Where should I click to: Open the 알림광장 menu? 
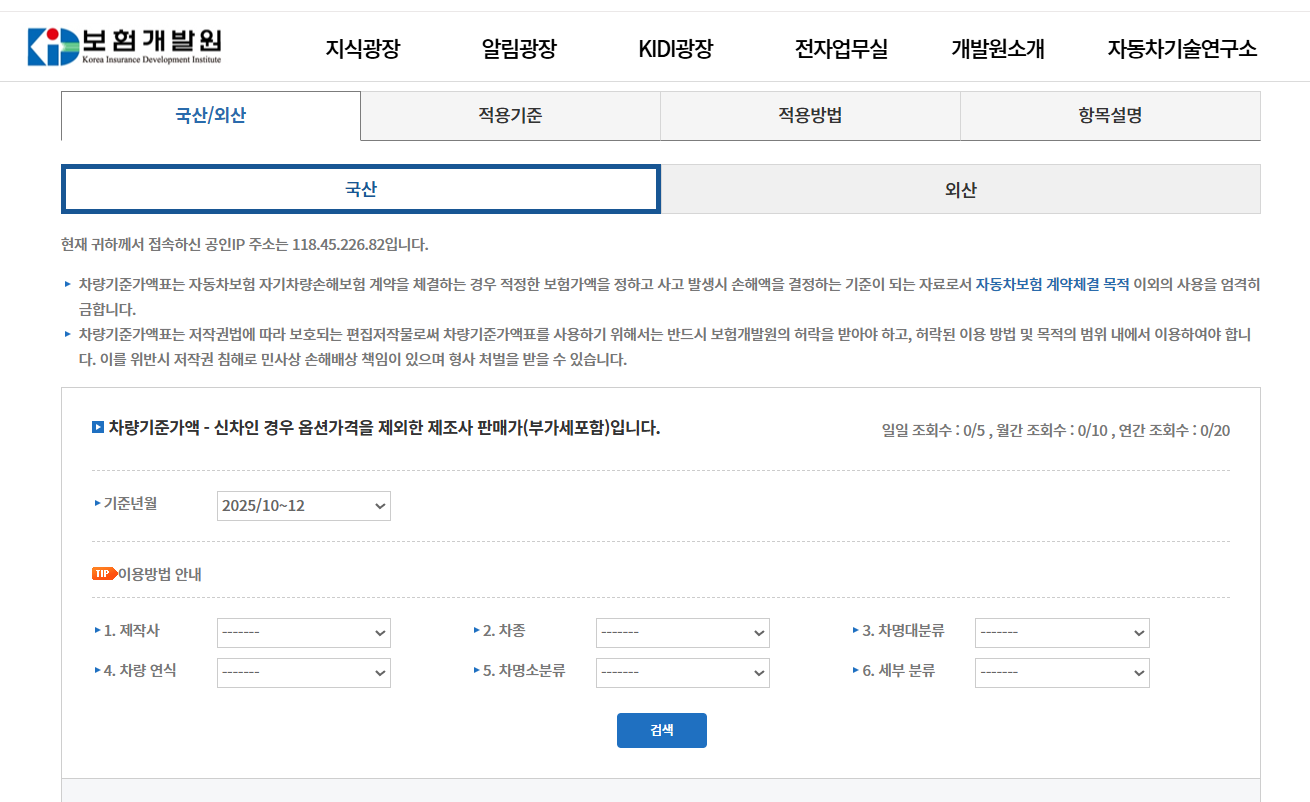pos(518,48)
